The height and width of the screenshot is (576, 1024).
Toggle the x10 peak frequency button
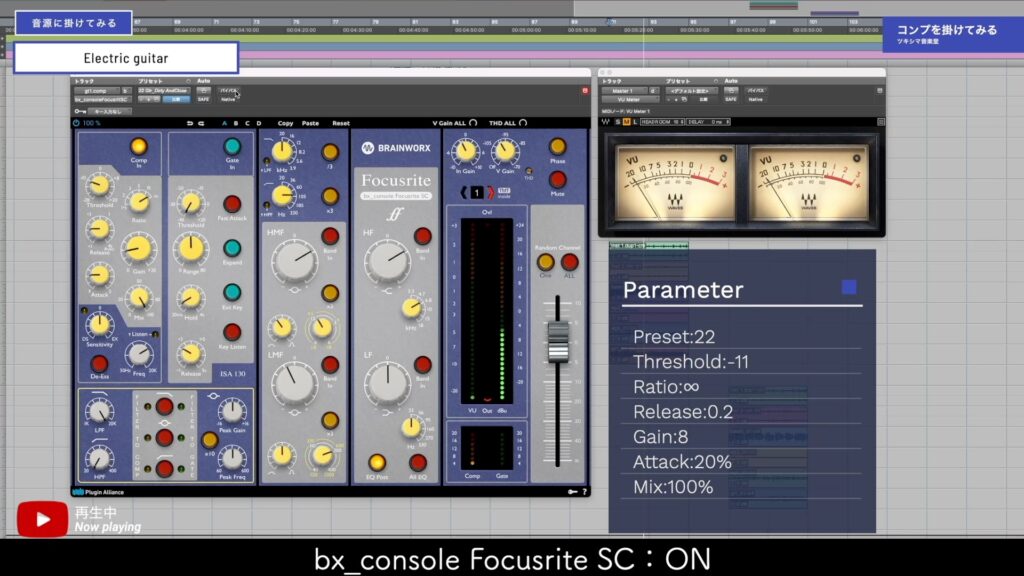pos(210,440)
